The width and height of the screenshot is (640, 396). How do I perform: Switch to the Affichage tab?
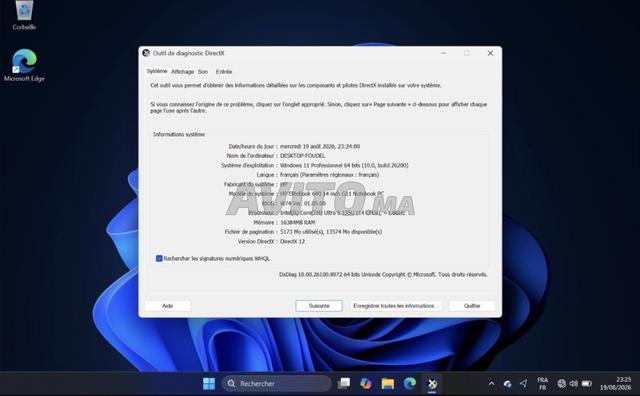(x=182, y=72)
